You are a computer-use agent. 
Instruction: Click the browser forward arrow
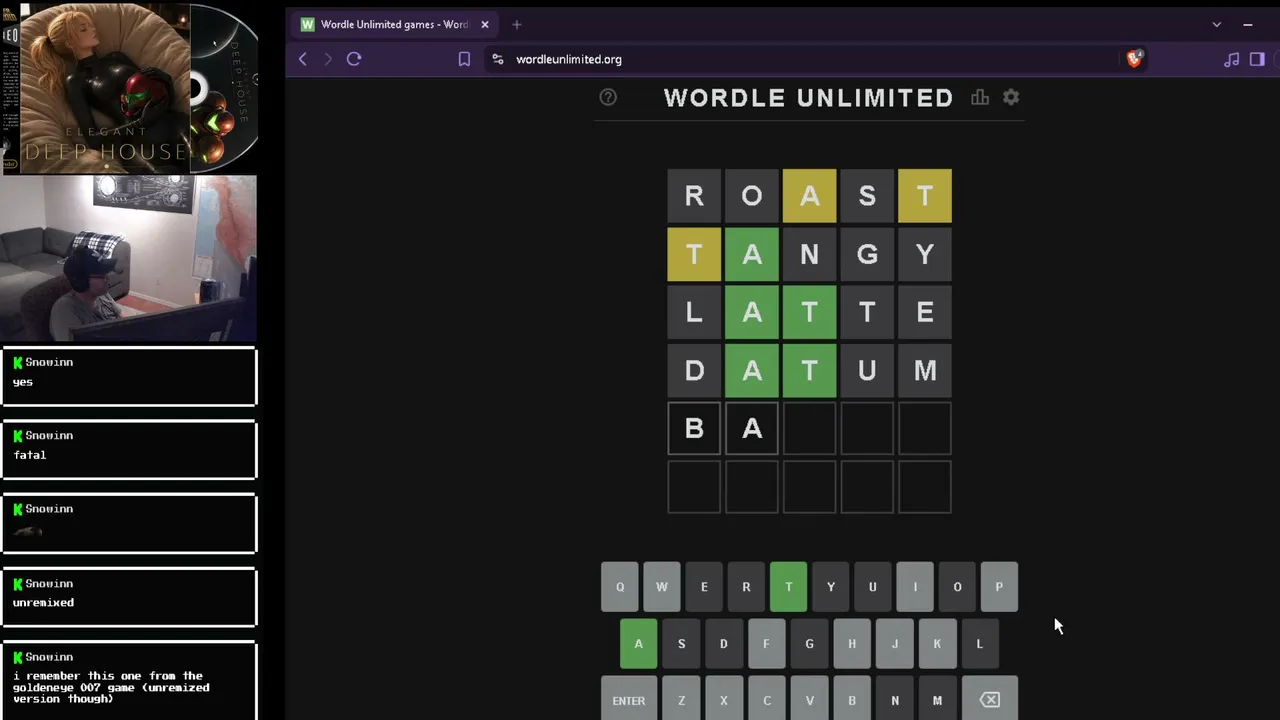(327, 59)
